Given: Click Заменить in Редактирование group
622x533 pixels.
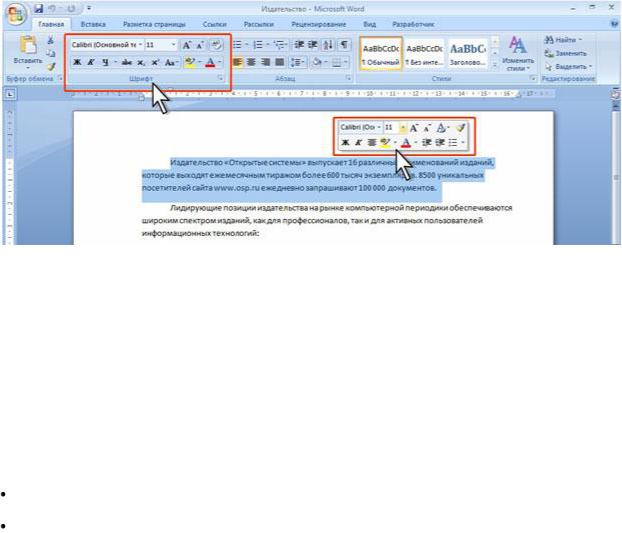Looking at the screenshot, I should 565,53.
